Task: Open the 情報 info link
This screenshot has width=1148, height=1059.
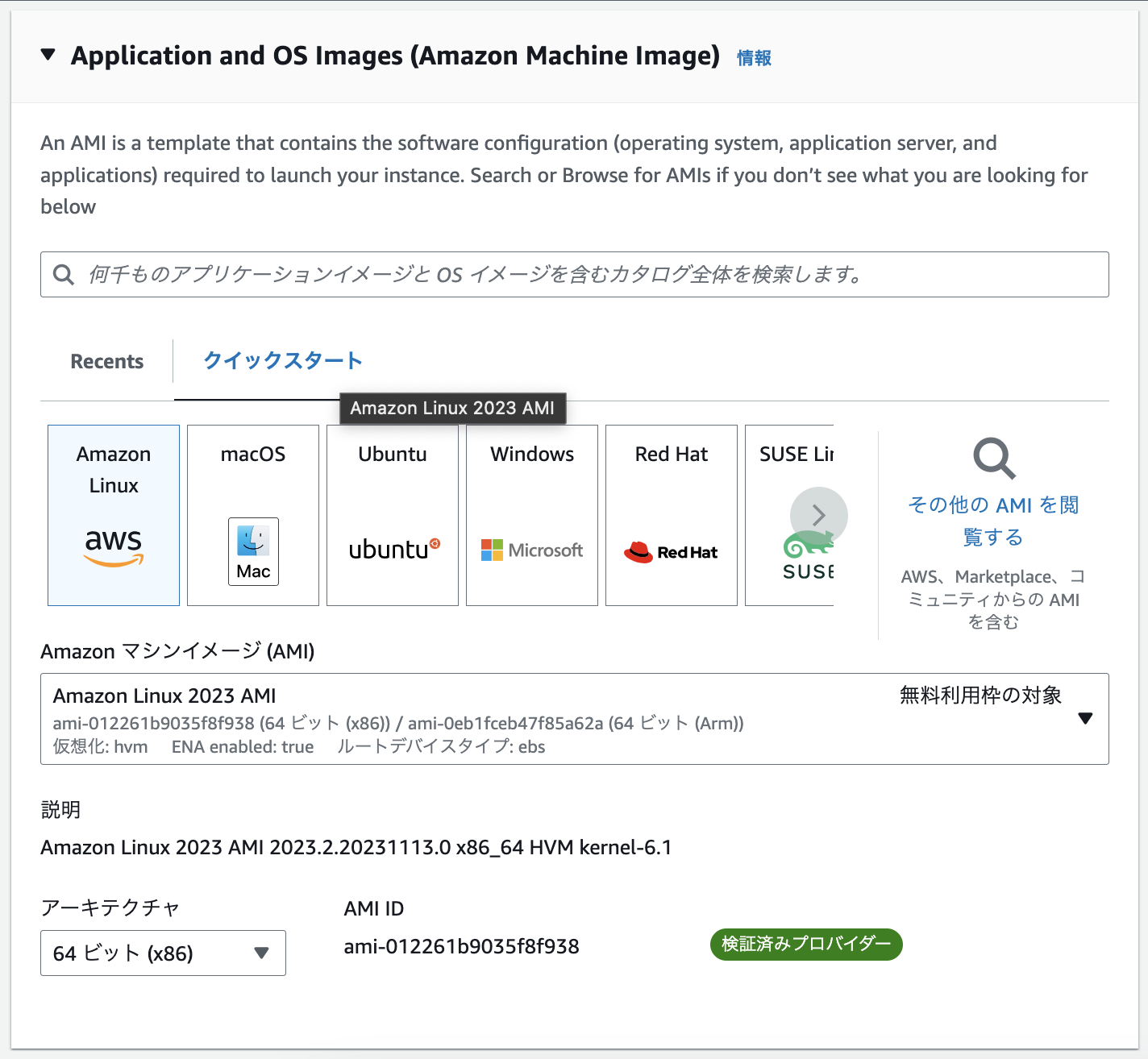Action: 754,58
